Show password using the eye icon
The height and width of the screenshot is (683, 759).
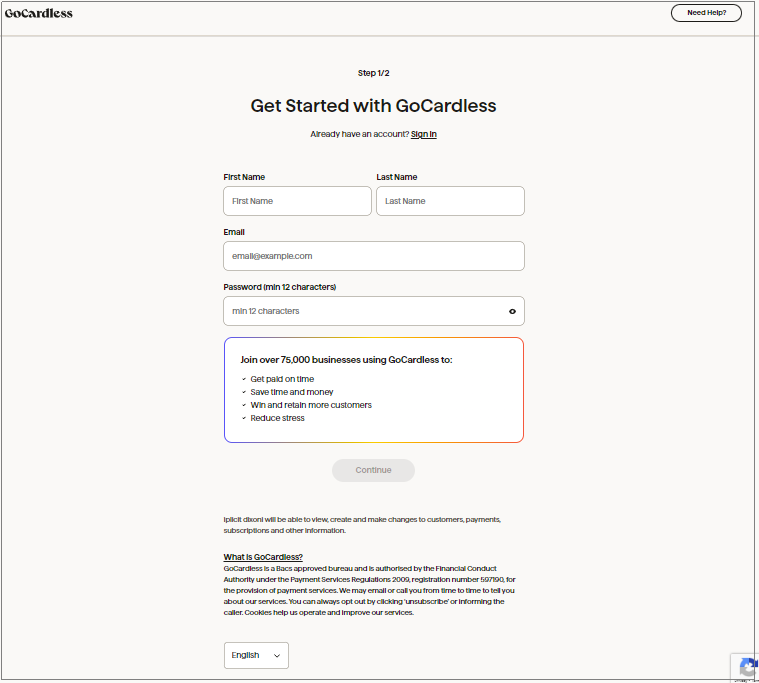pyautogui.click(x=512, y=311)
